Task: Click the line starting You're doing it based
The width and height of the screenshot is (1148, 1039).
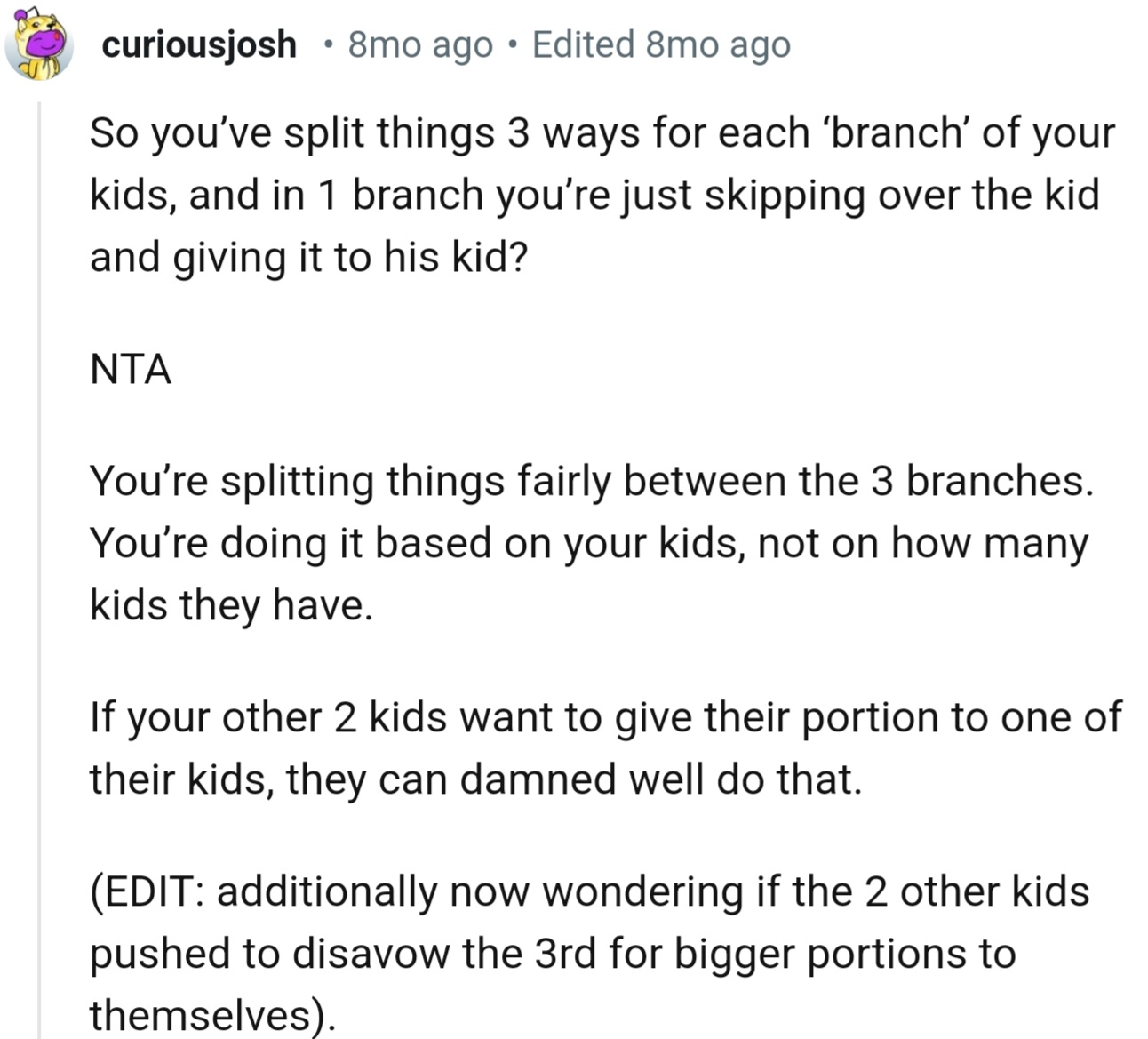Action: pos(587,543)
